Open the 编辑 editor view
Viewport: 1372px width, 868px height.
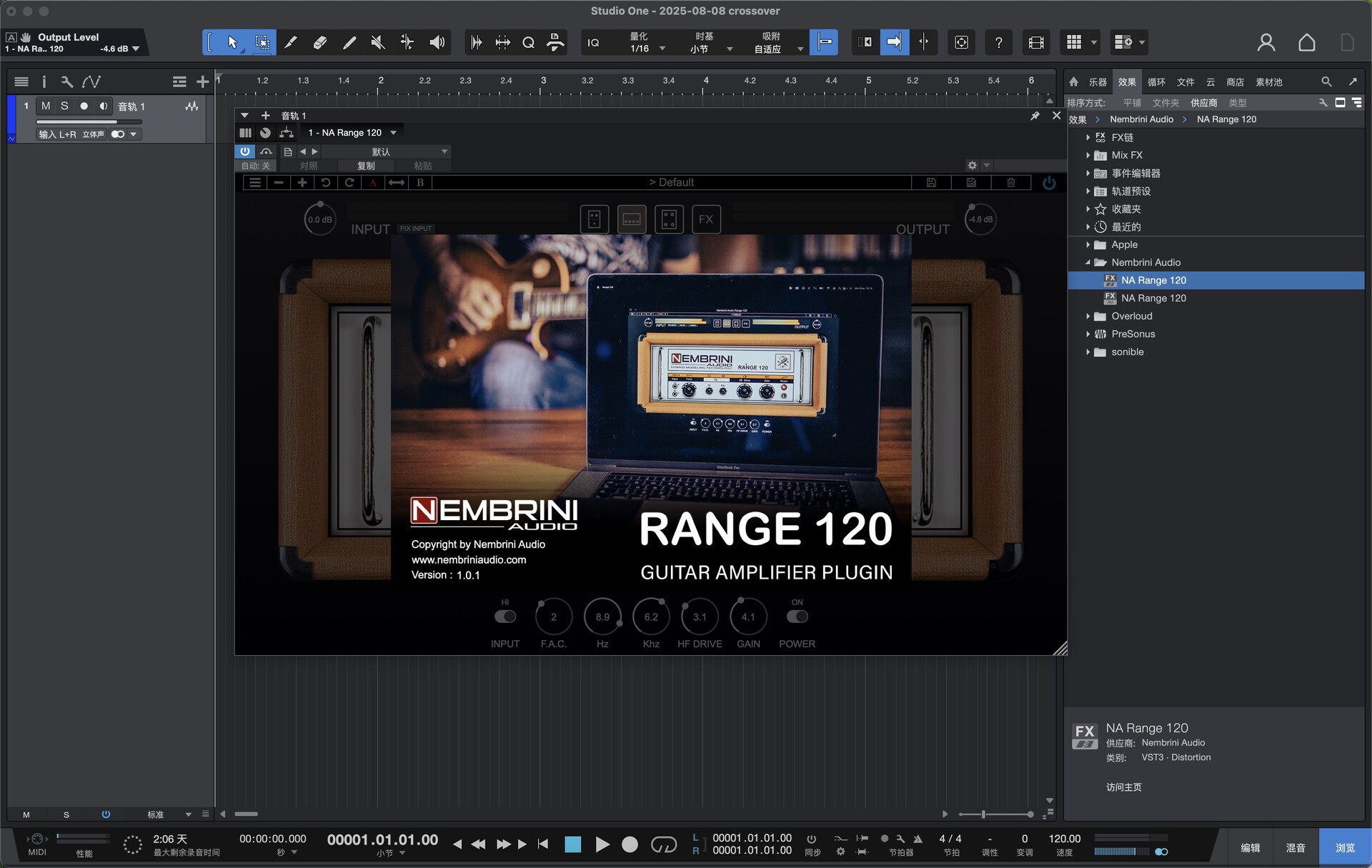pyautogui.click(x=1250, y=848)
